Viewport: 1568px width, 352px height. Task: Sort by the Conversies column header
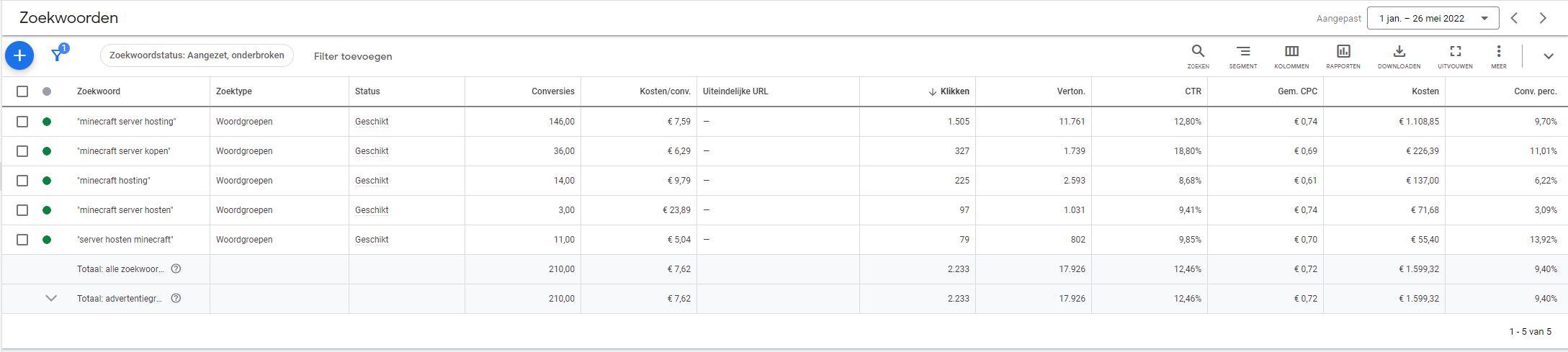click(552, 91)
